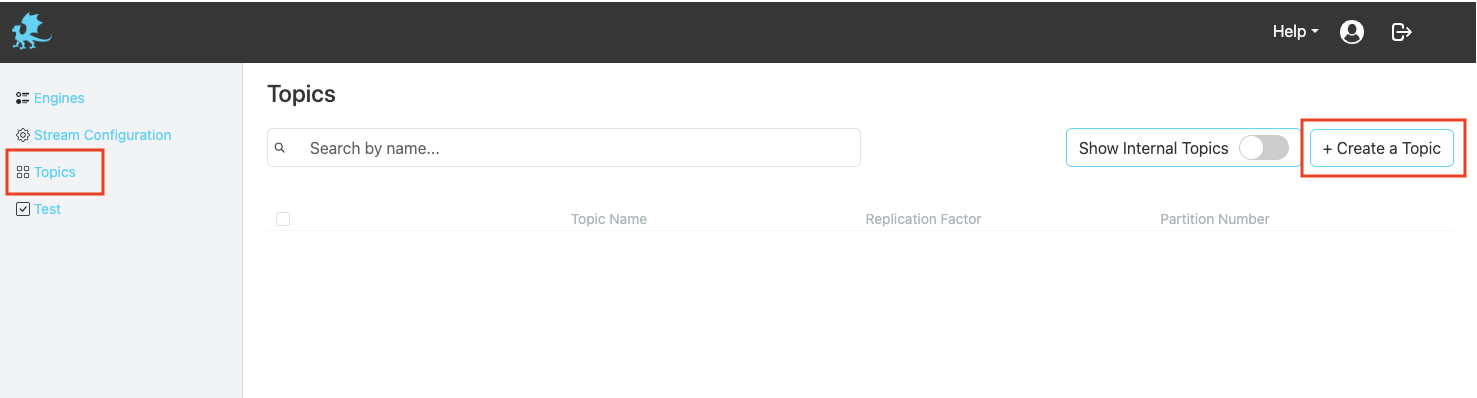The image size is (1477, 398).
Task: Click the Test checkmark icon in sidebar
Action: (x=23, y=209)
